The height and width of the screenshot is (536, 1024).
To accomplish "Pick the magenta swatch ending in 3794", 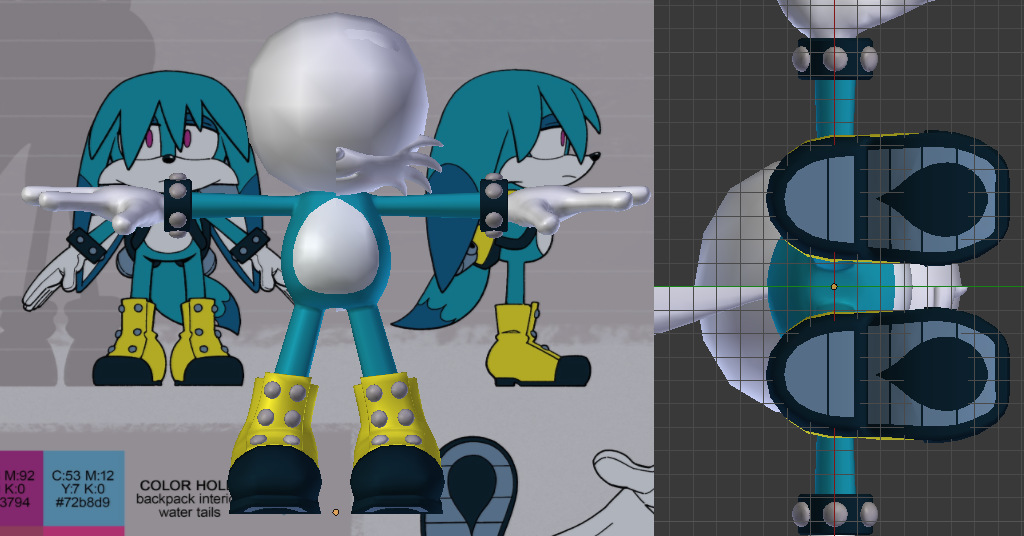I will coord(21,488).
